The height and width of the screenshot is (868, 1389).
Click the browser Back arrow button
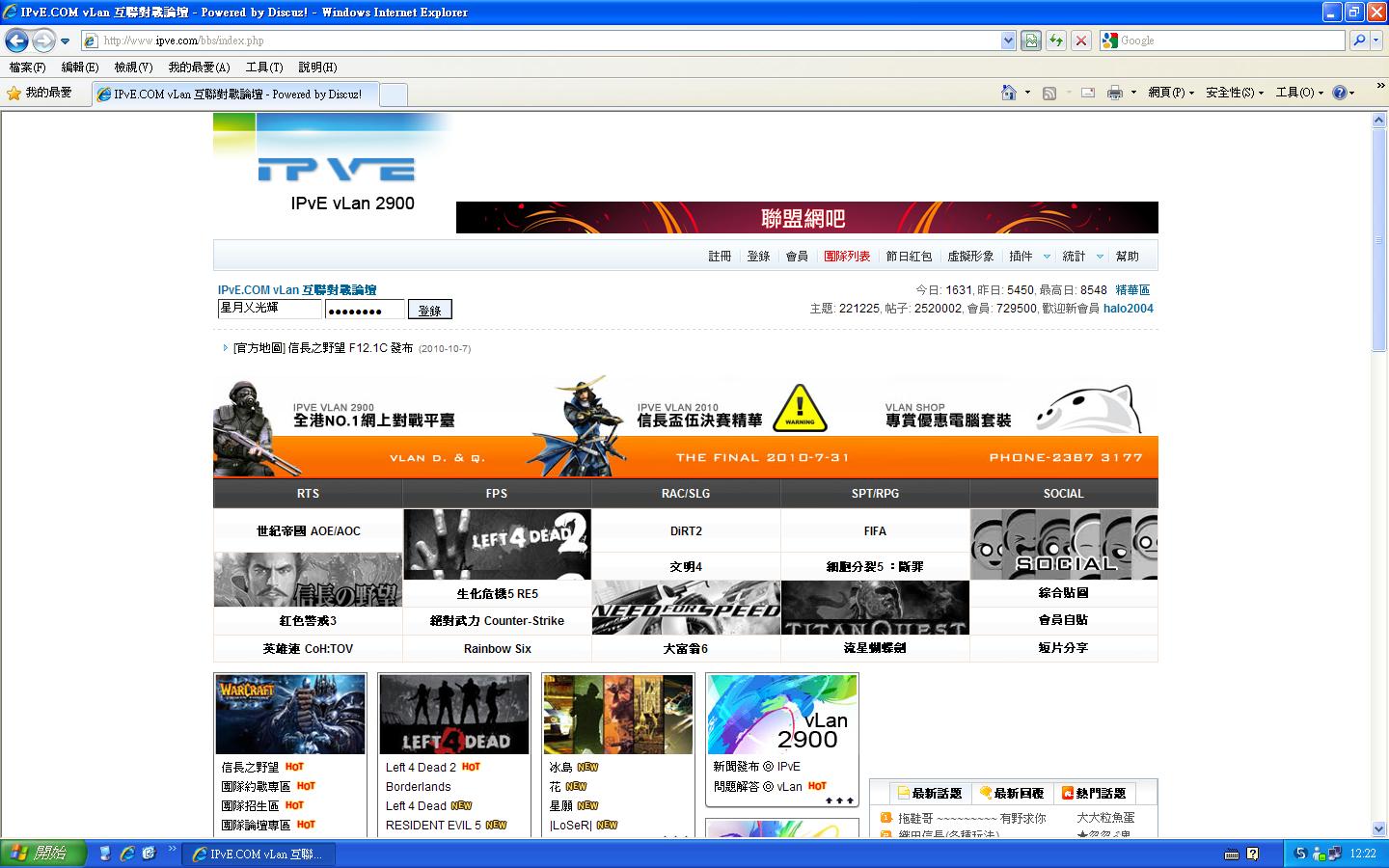click(16, 41)
